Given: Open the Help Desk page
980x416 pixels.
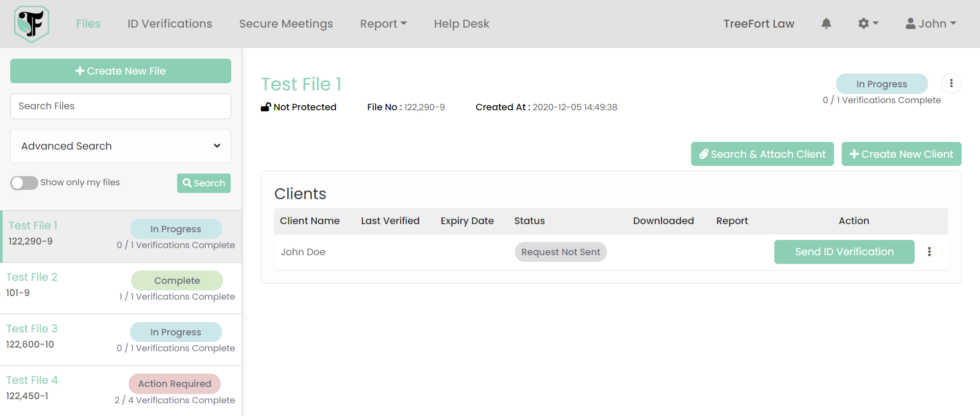Looking at the screenshot, I should click(x=461, y=24).
